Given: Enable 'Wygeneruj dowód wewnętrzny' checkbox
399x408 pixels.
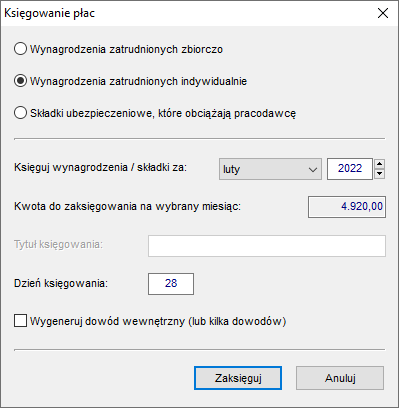Looking at the screenshot, I should [x=20, y=321].
